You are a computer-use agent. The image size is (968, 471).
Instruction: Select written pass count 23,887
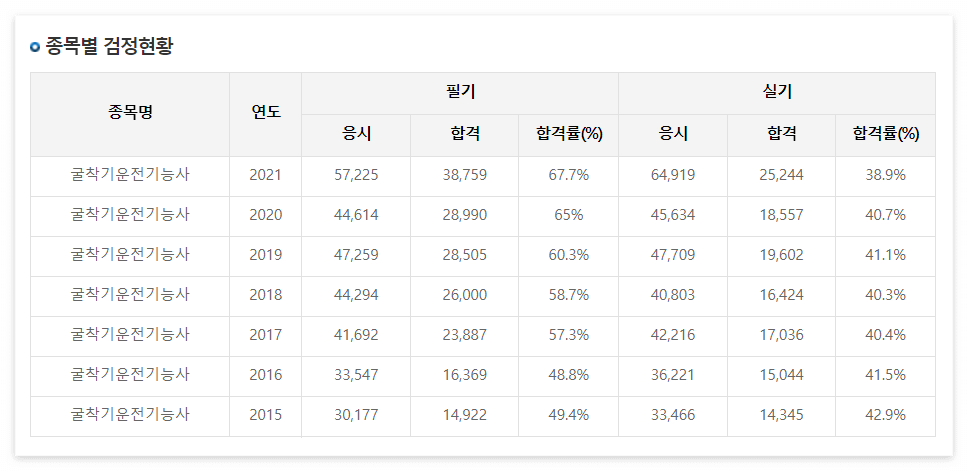coord(464,335)
